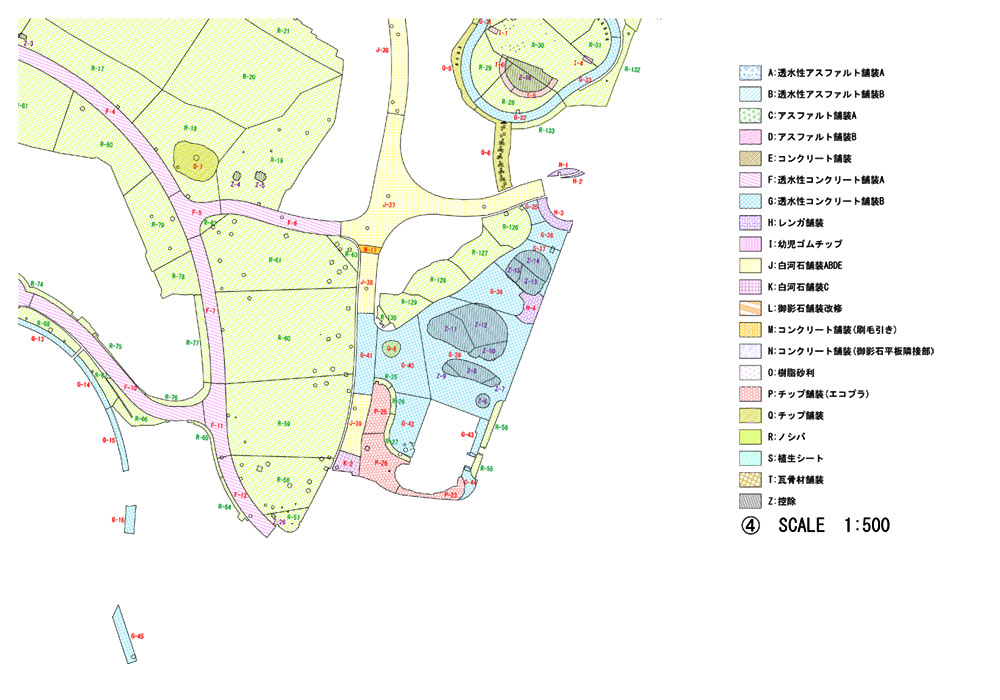This screenshot has width=1000, height=700.
Task: Select the P: チップ舗装(エコプラ) legend swatch
Action: point(750,394)
